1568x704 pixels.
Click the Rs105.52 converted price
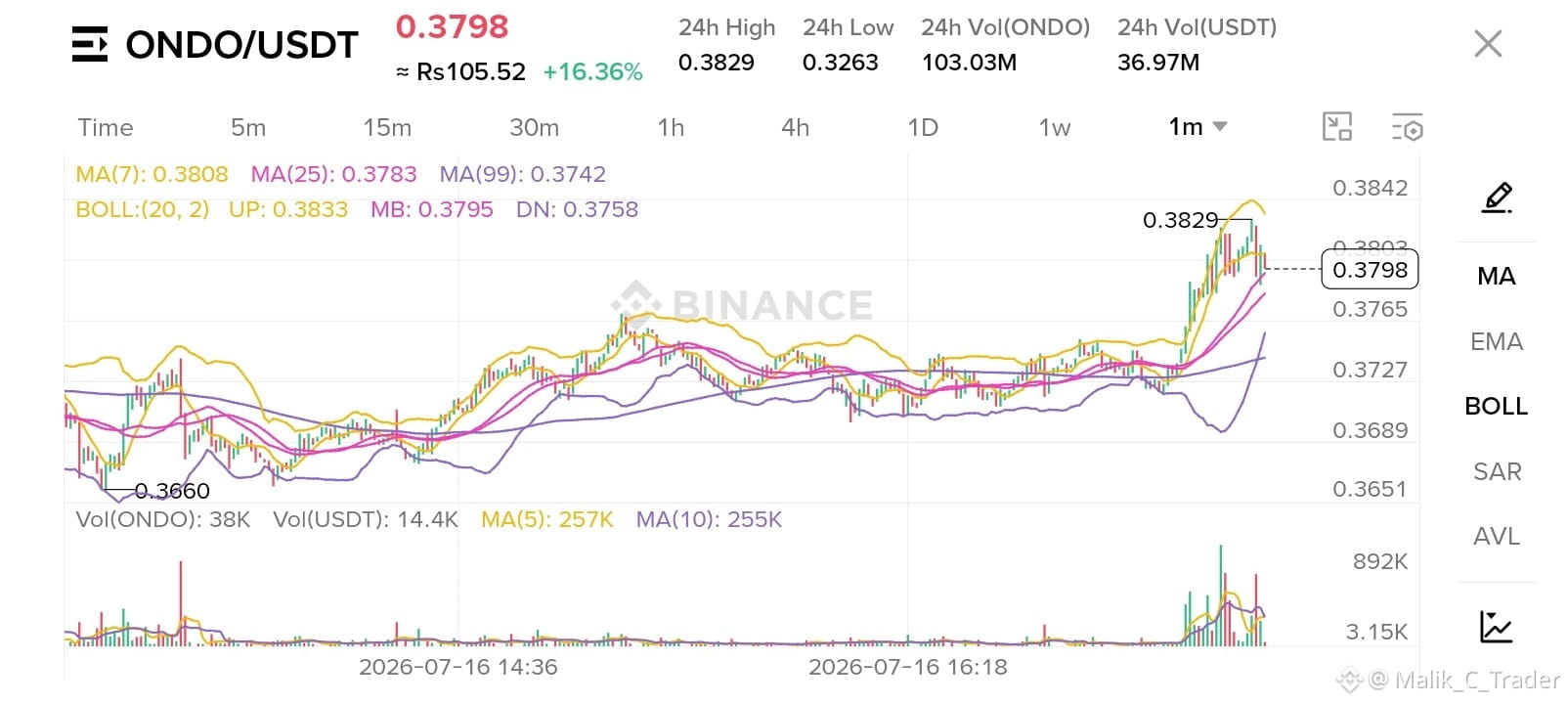click(x=471, y=72)
